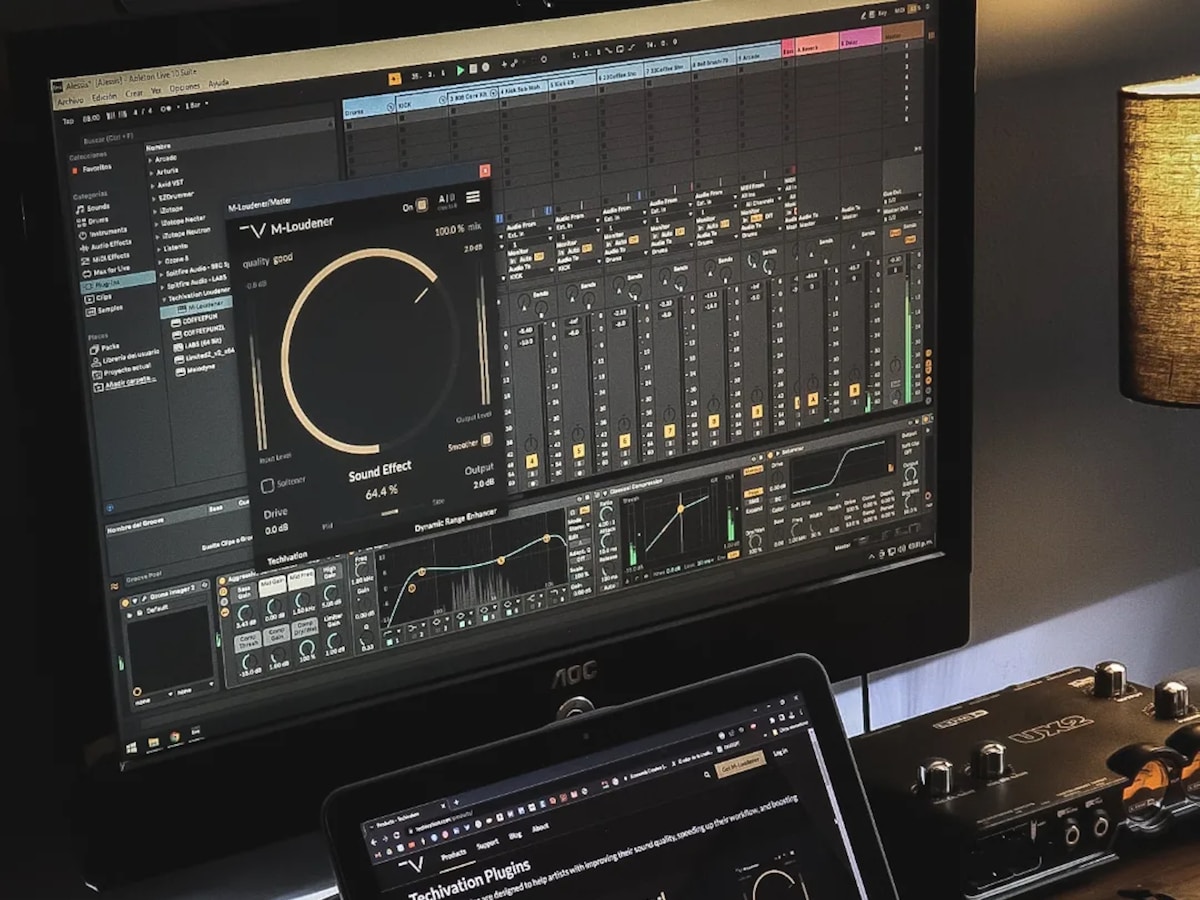
Task: Select LABS (64 Bit) plug-in in list
Action: [x=197, y=344]
